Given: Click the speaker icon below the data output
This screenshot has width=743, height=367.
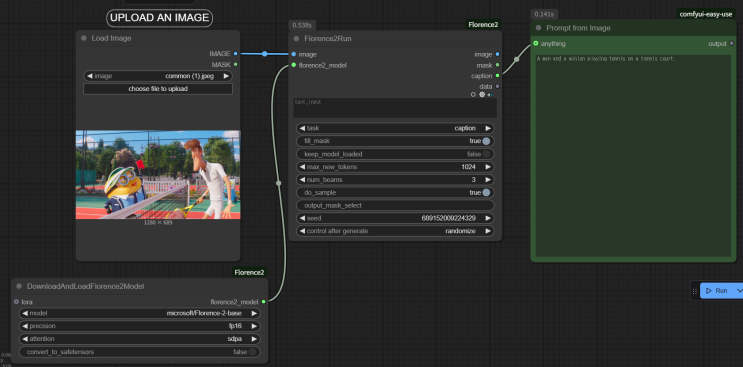Looking at the screenshot, I should coord(490,95).
